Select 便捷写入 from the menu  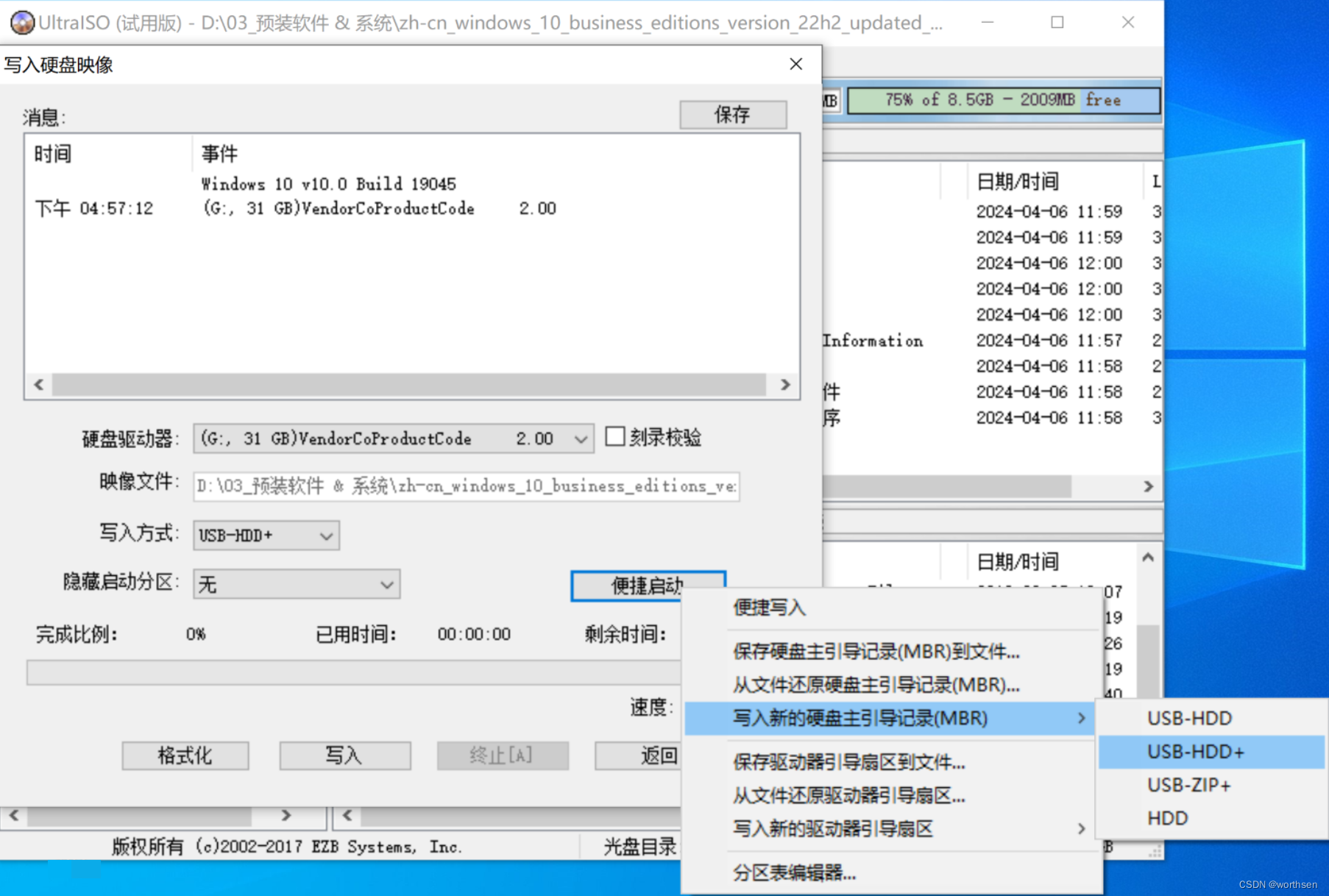[890, 608]
